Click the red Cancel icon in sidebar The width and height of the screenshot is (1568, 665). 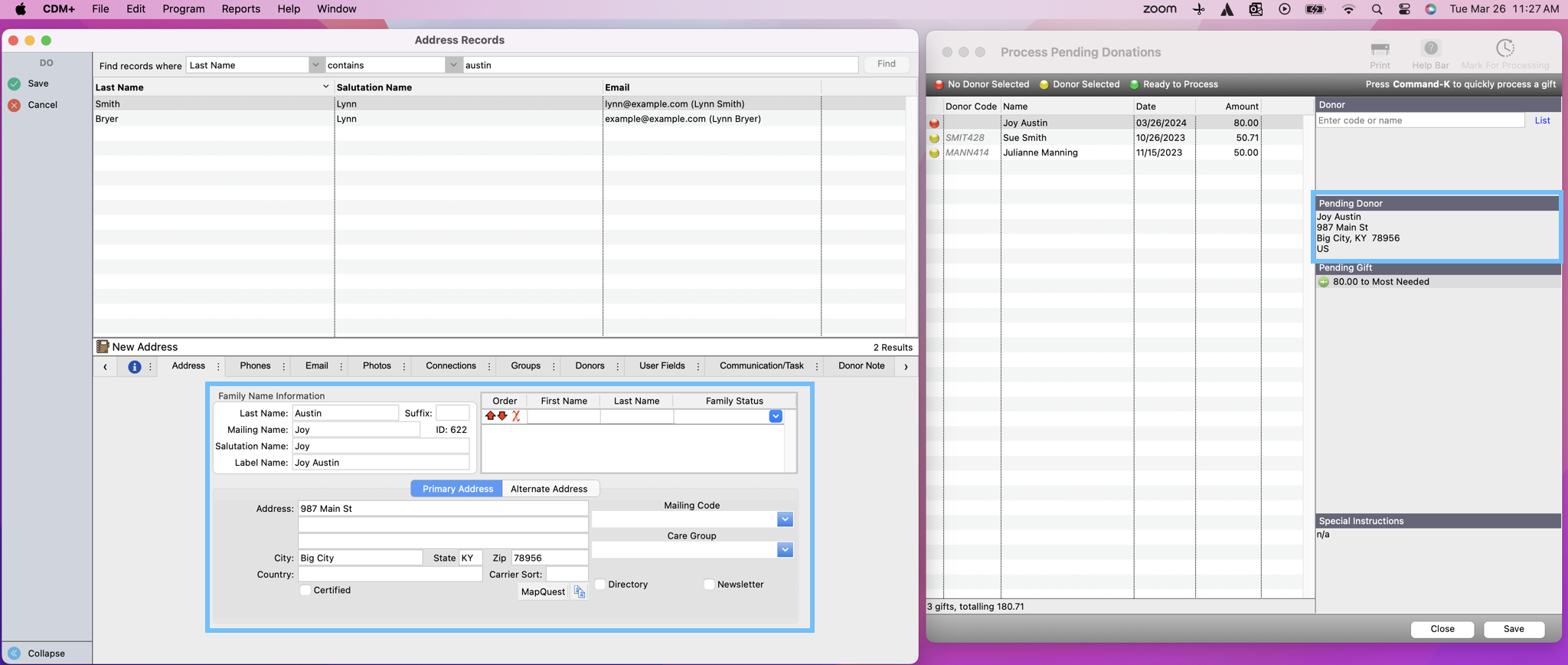click(x=15, y=105)
